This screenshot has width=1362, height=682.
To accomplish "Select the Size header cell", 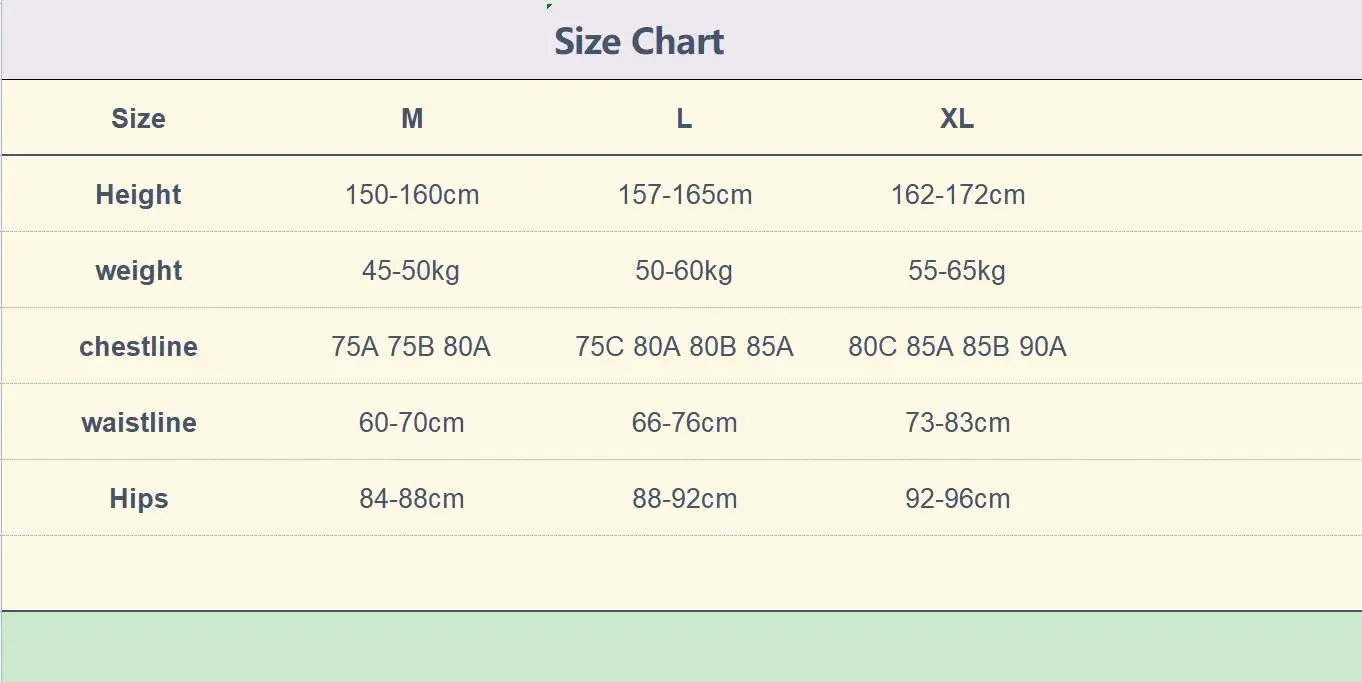I will [138, 119].
